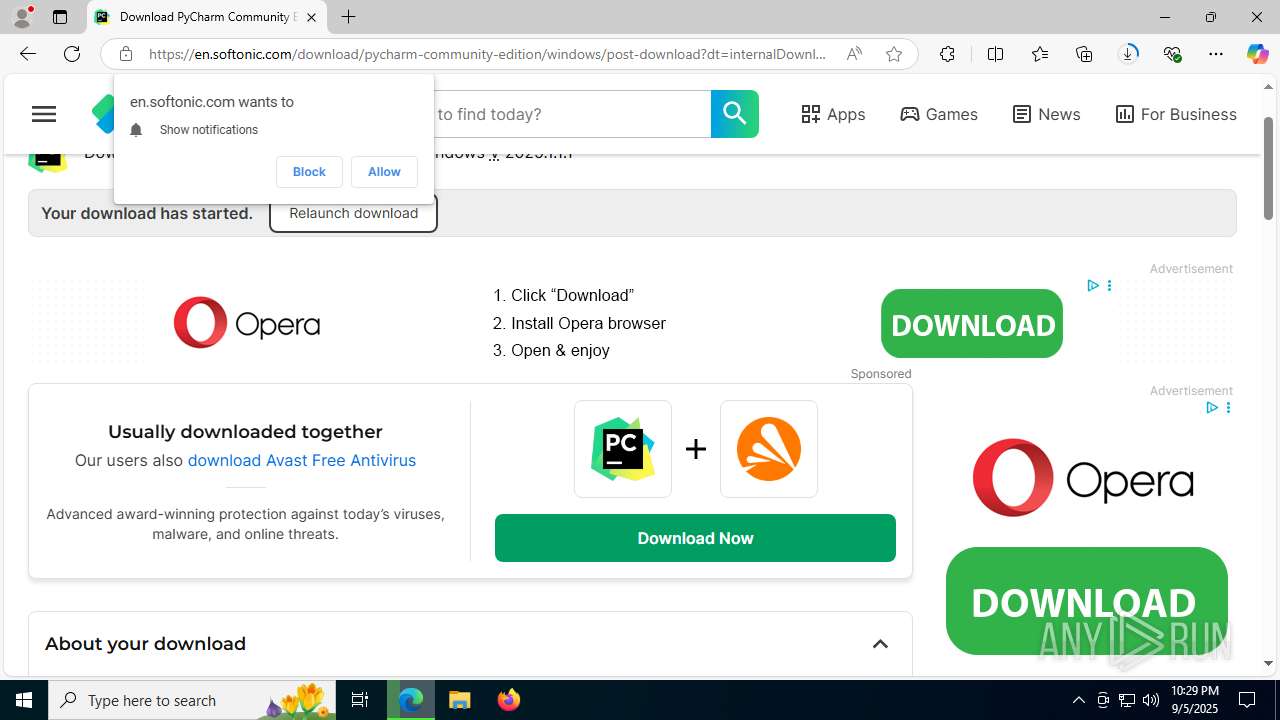Screen dimensions: 1280x720
Task: Collapse the About your download section
Action: tap(880, 644)
